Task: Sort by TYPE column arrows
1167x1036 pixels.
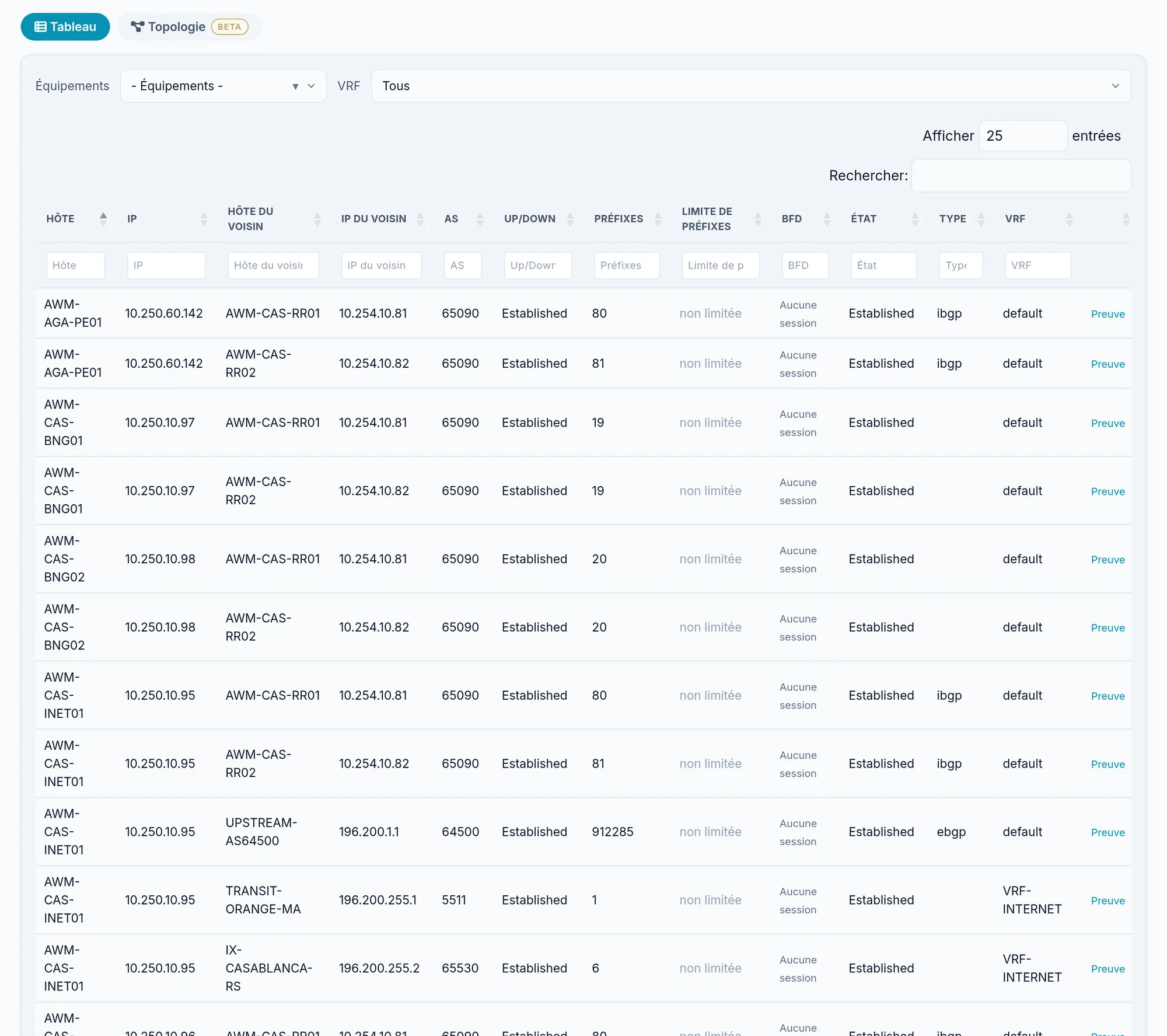Action: coord(981,219)
